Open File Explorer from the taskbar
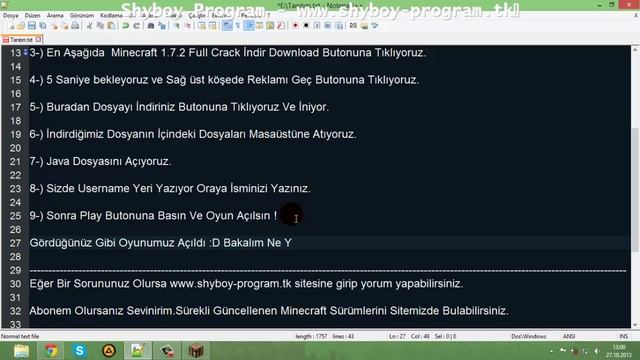This screenshot has height=360, width=640. [x=21, y=351]
